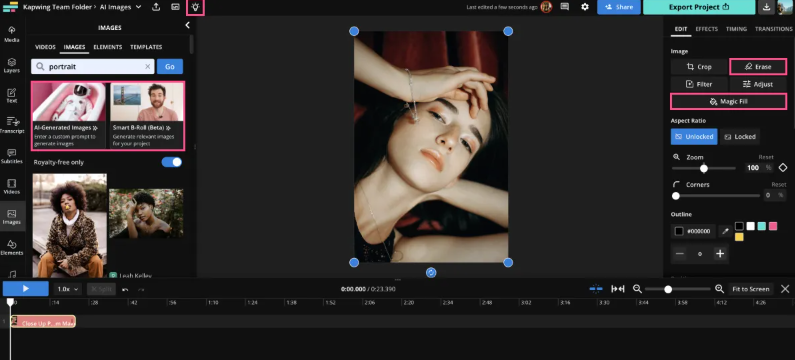This screenshot has height=360, width=795.
Task: Collapse the Images panel chevron
Action: pyautogui.click(x=187, y=25)
